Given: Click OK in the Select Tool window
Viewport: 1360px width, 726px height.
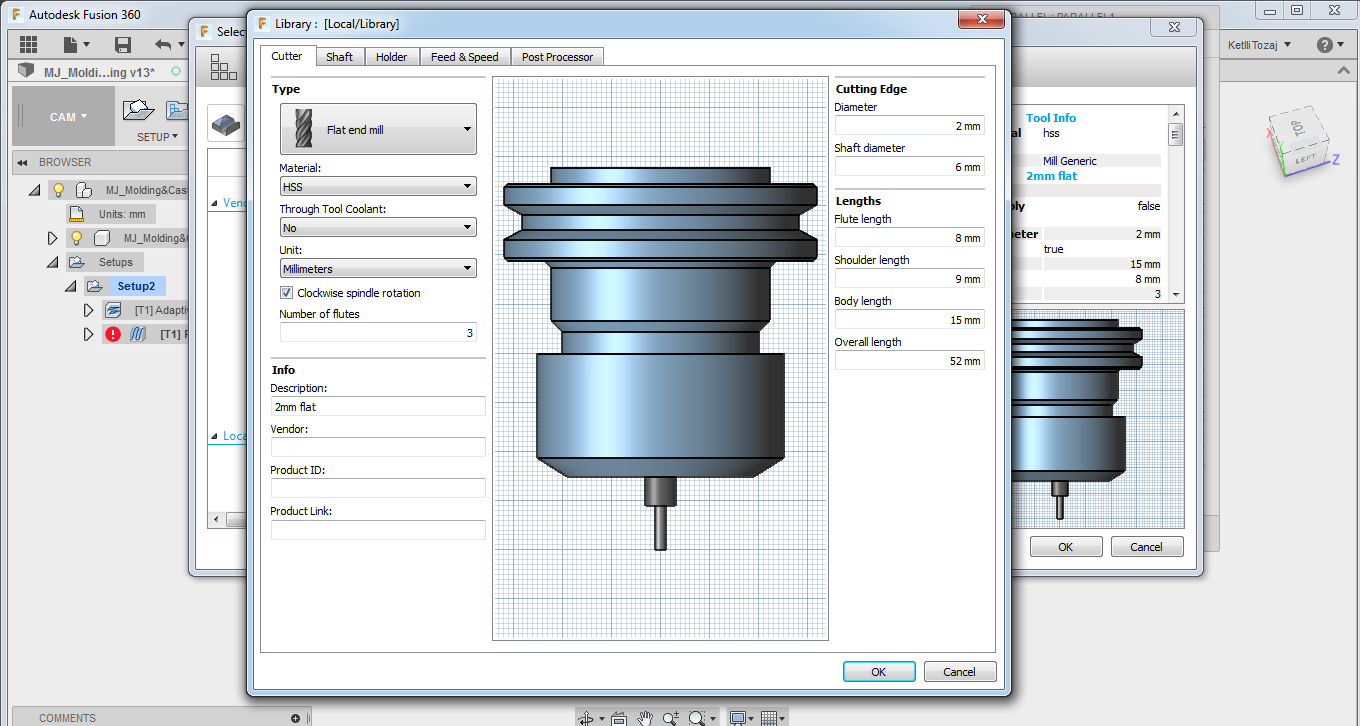Looking at the screenshot, I should click(x=1066, y=547).
